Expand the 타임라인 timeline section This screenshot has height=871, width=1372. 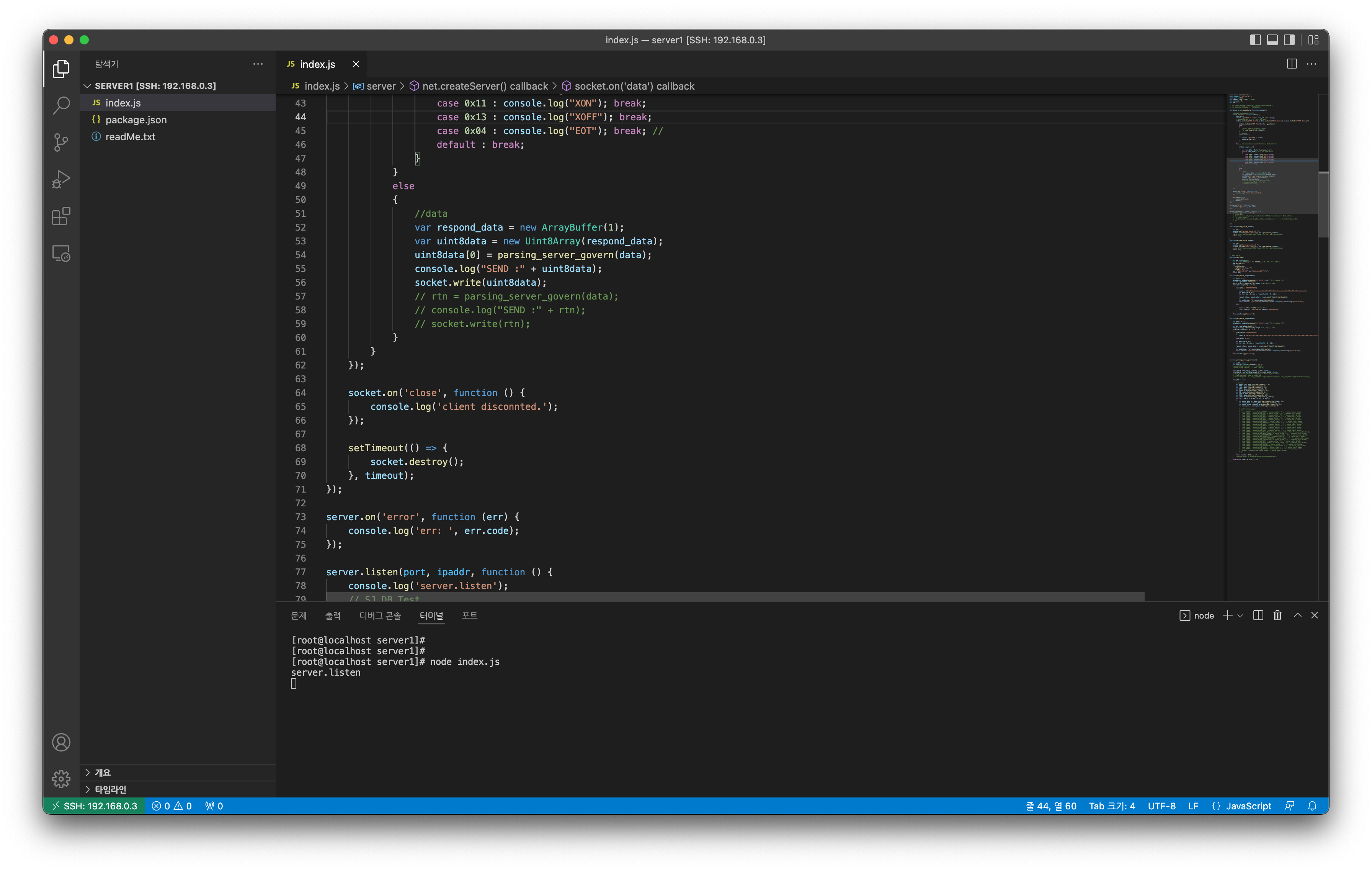(110, 789)
